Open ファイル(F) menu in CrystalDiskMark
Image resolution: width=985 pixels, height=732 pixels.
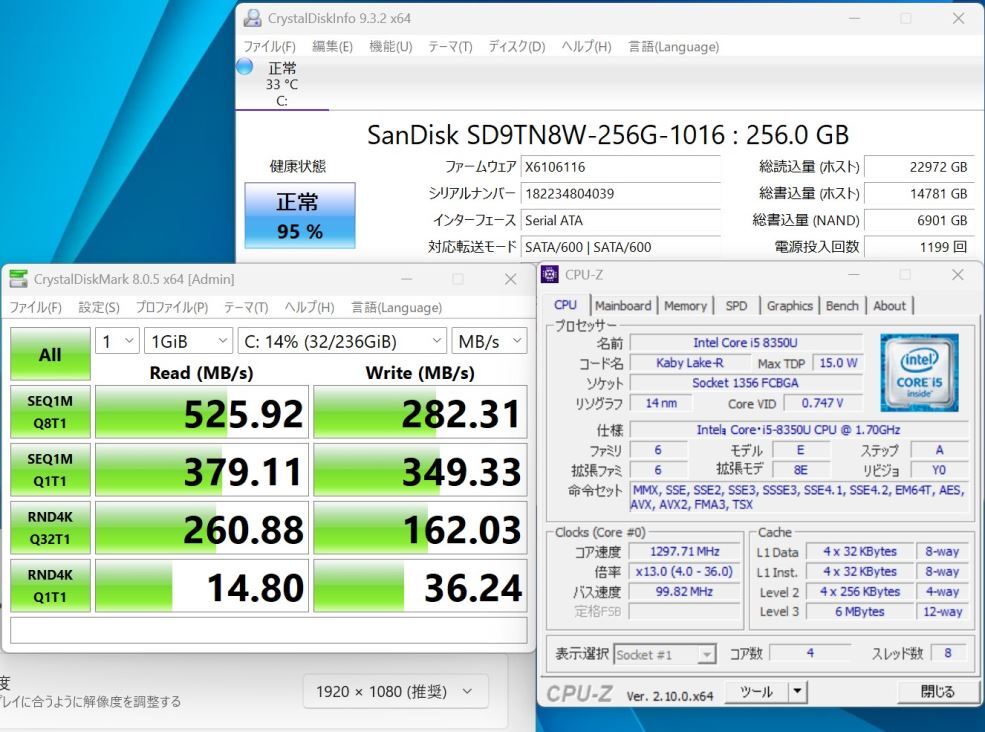pos(35,307)
